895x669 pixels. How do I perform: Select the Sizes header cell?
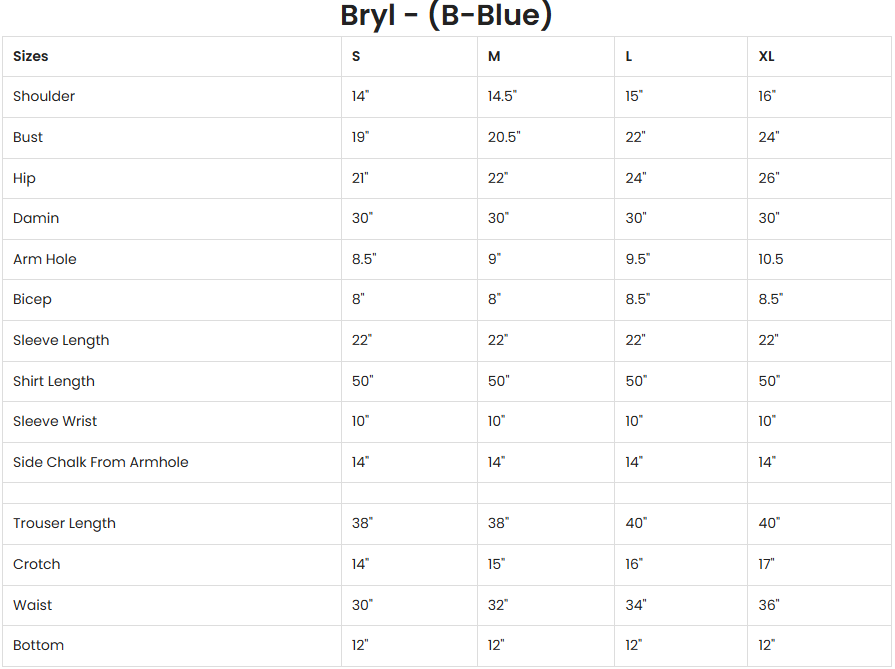tap(31, 56)
